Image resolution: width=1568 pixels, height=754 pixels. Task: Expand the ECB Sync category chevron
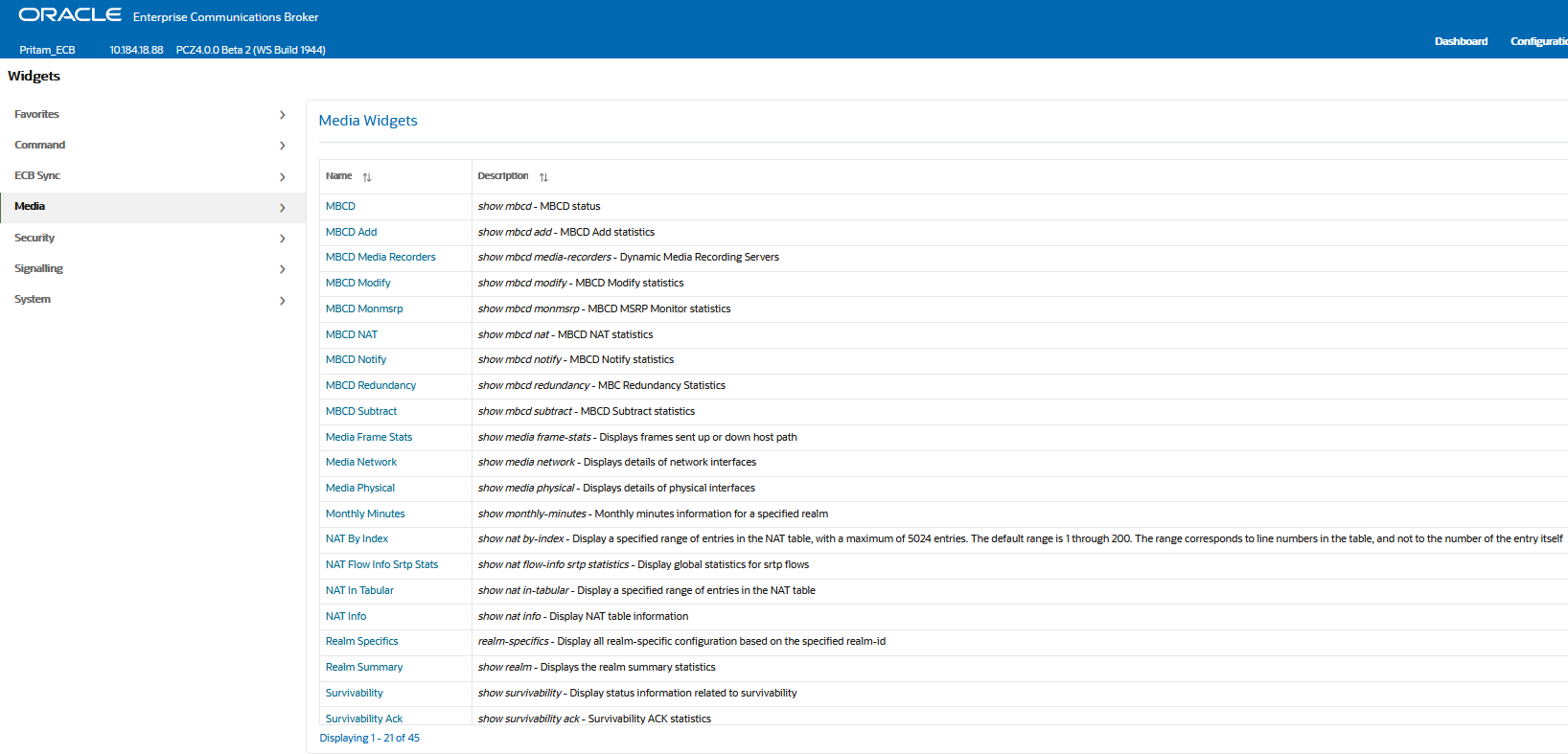[x=282, y=177]
